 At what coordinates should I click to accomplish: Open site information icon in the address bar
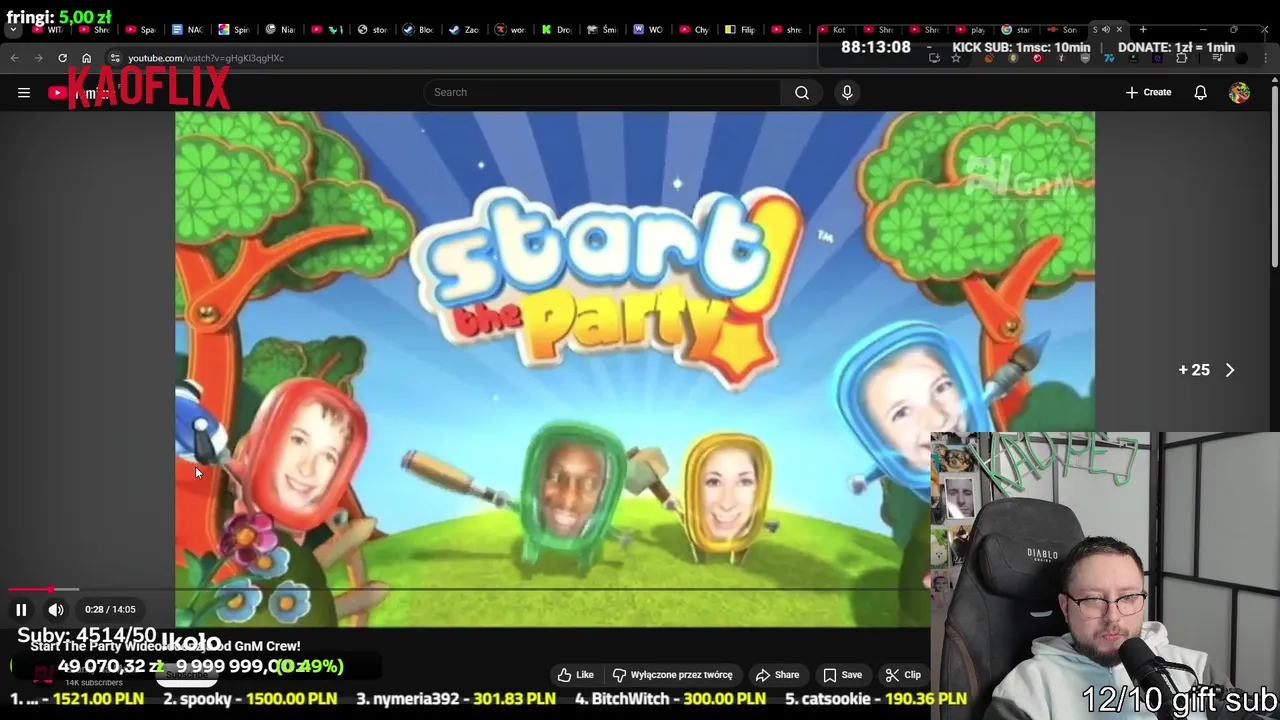click(115, 58)
